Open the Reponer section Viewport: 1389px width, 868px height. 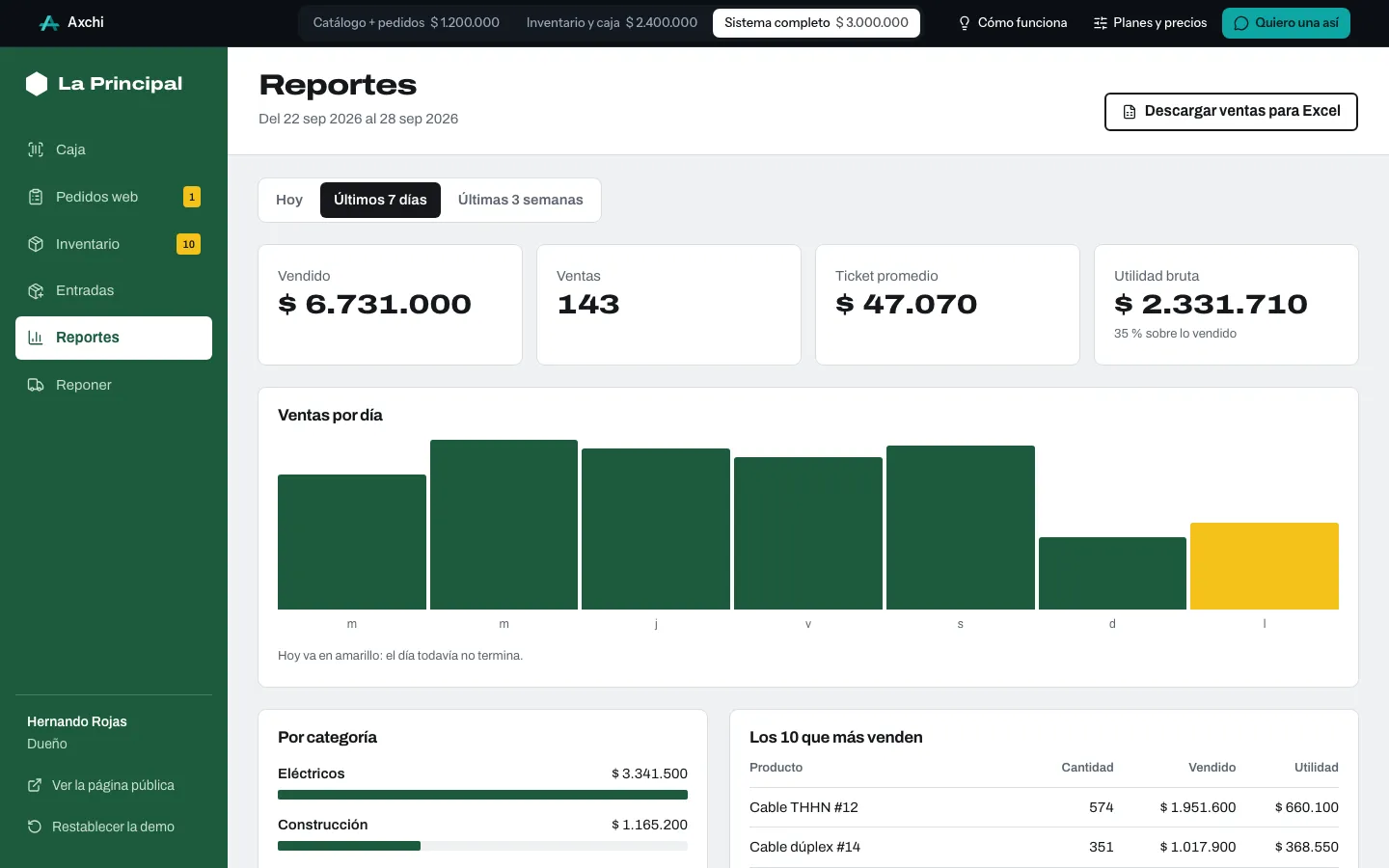[114, 385]
